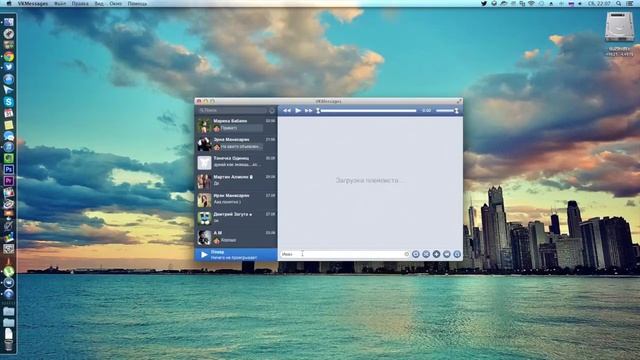This screenshot has width=640, height=360.
Task: Open the Apple menu
Action: (9, 3)
